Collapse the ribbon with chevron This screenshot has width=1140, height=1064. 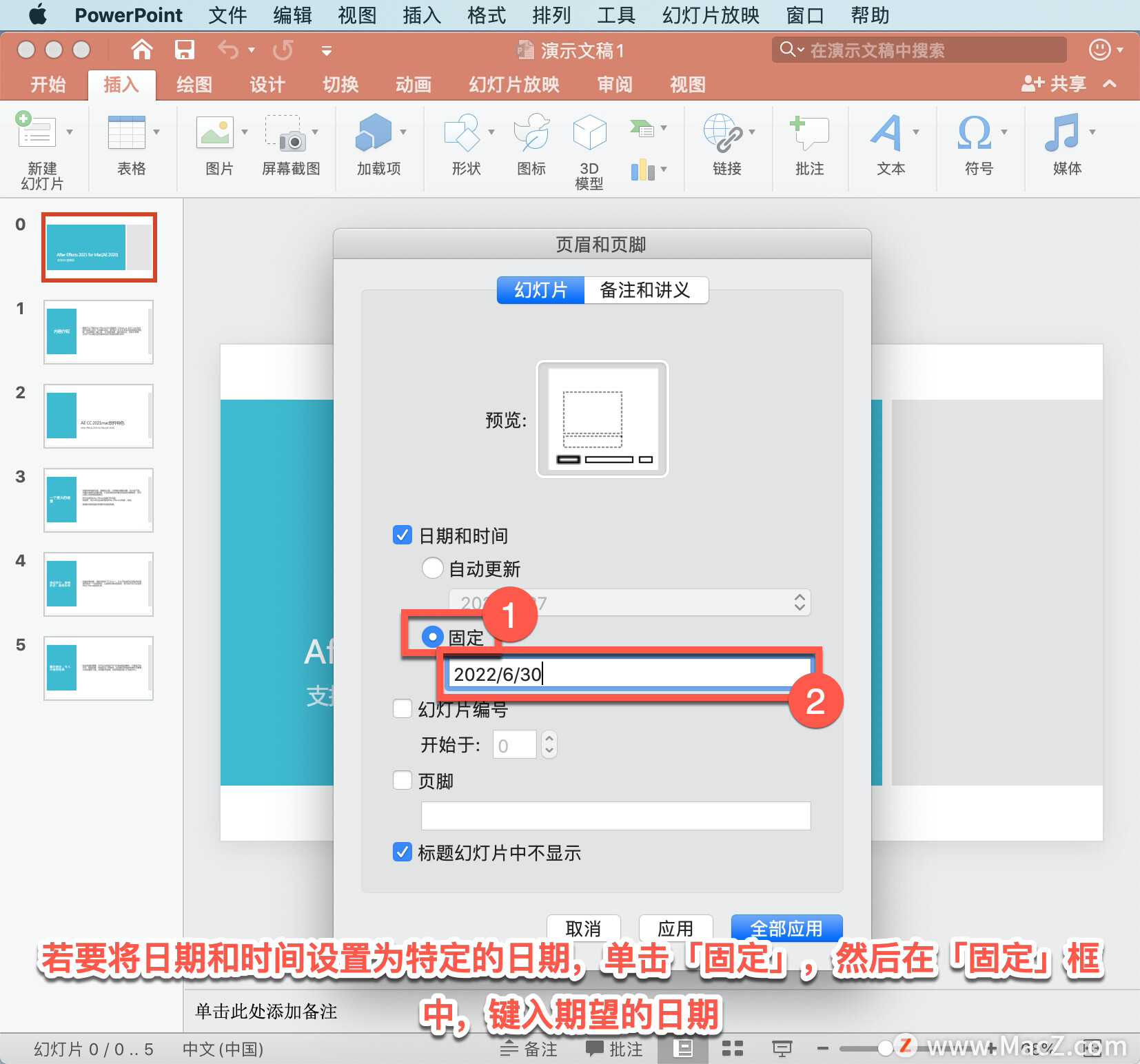point(1110,83)
